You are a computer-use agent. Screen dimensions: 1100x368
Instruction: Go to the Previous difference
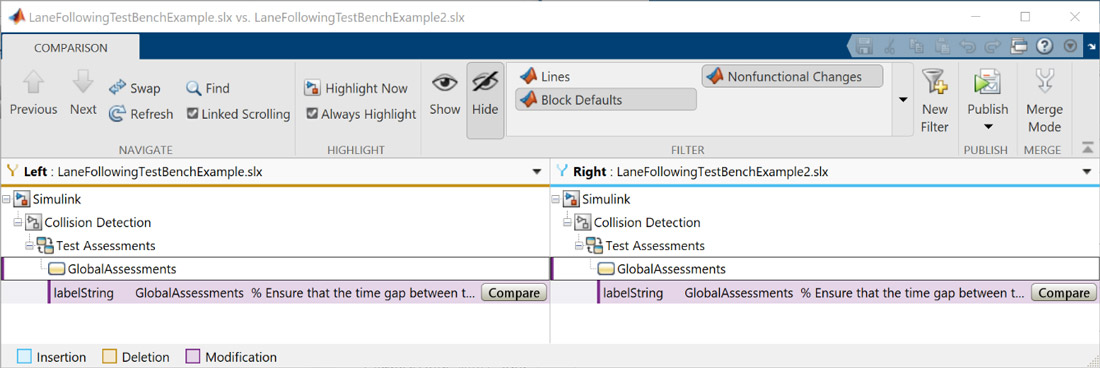click(x=33, y=93)
